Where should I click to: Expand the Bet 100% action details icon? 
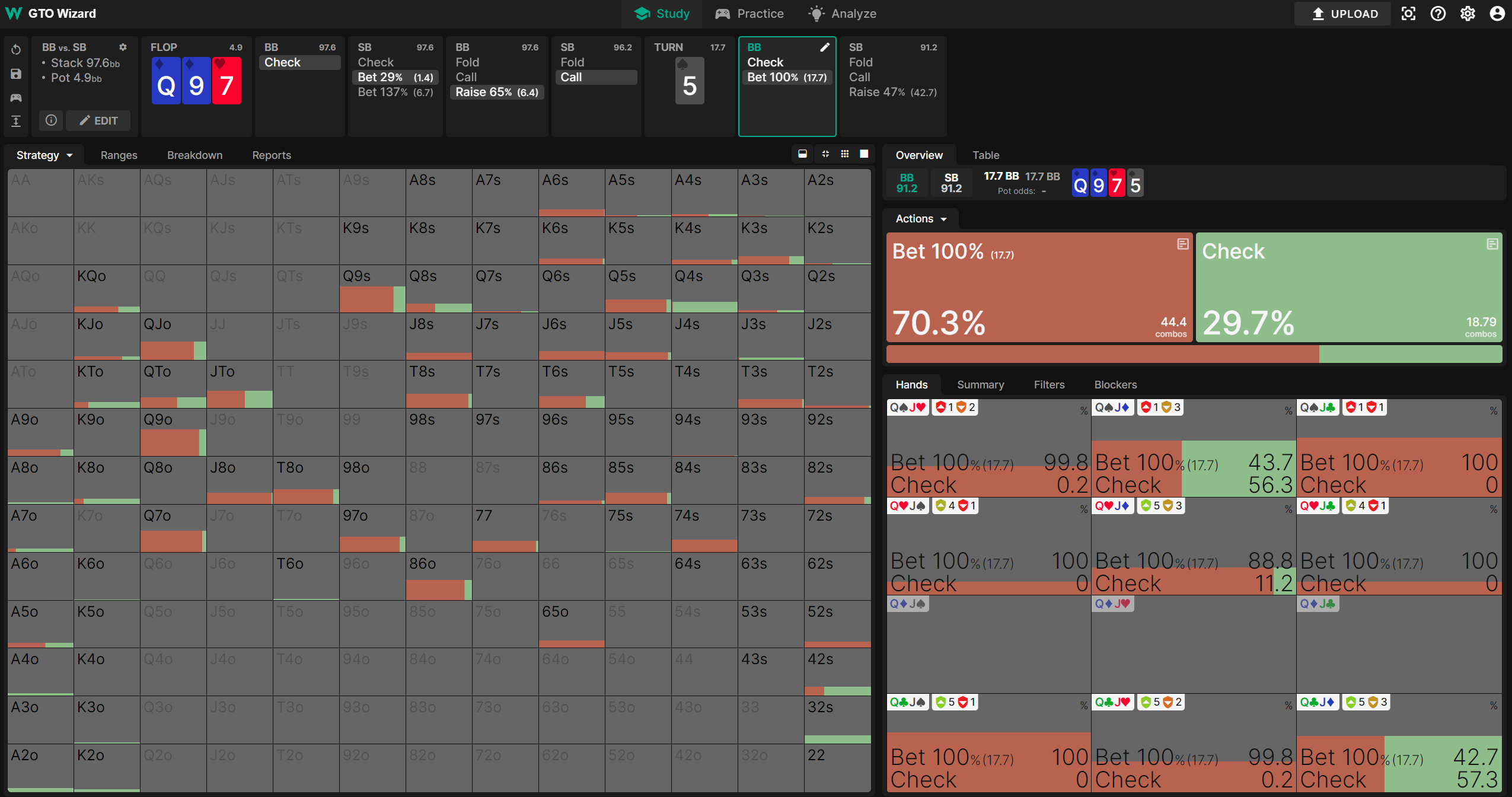point(1182,244)
